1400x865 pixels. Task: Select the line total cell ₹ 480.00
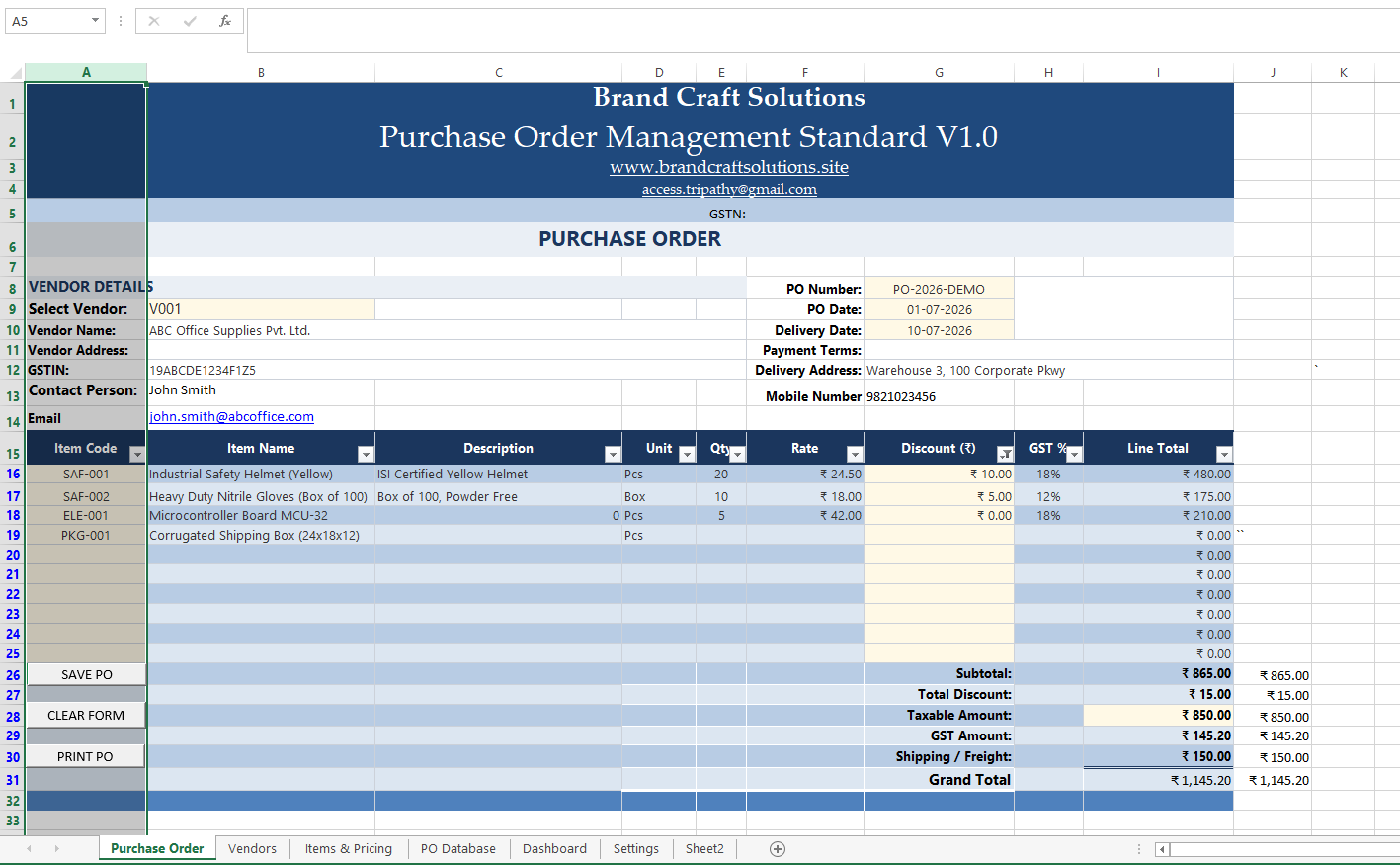[x=1158, y=475]
